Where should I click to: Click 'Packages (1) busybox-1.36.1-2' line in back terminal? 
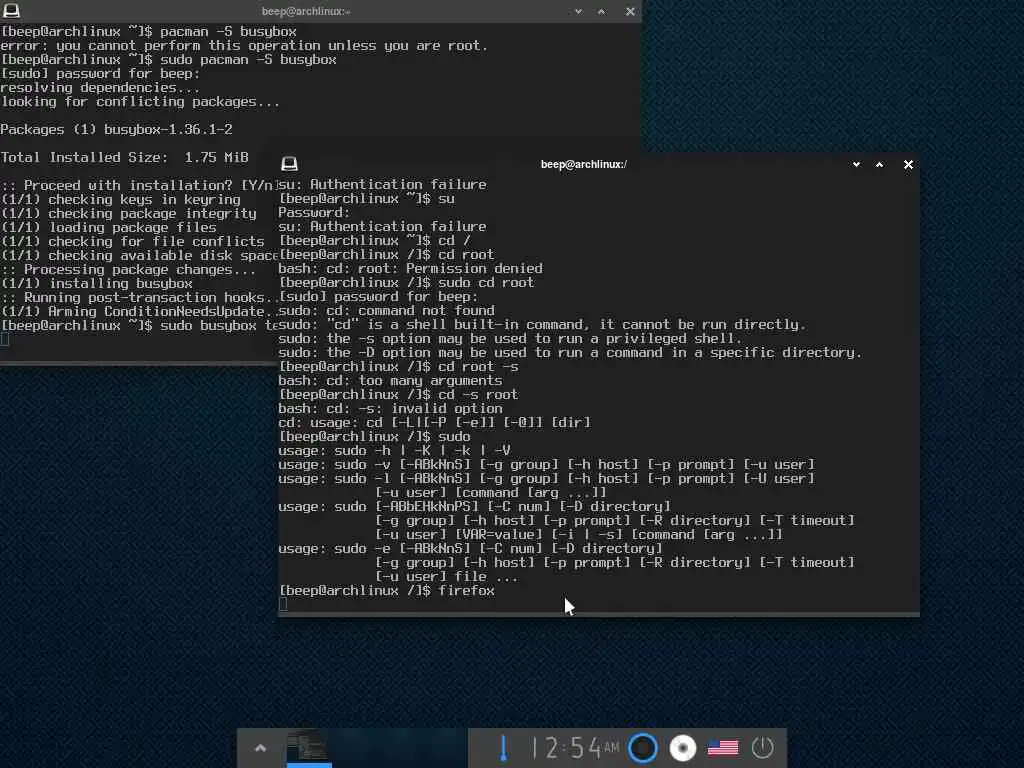pyautogui.click(x=116, y=129)
